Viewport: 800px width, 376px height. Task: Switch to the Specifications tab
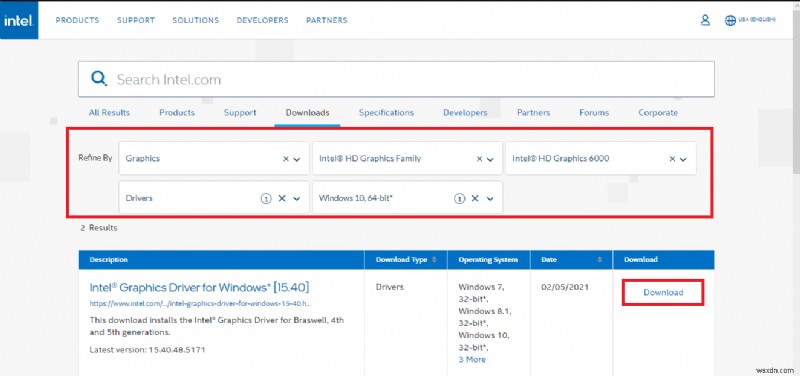click(386, 113)
